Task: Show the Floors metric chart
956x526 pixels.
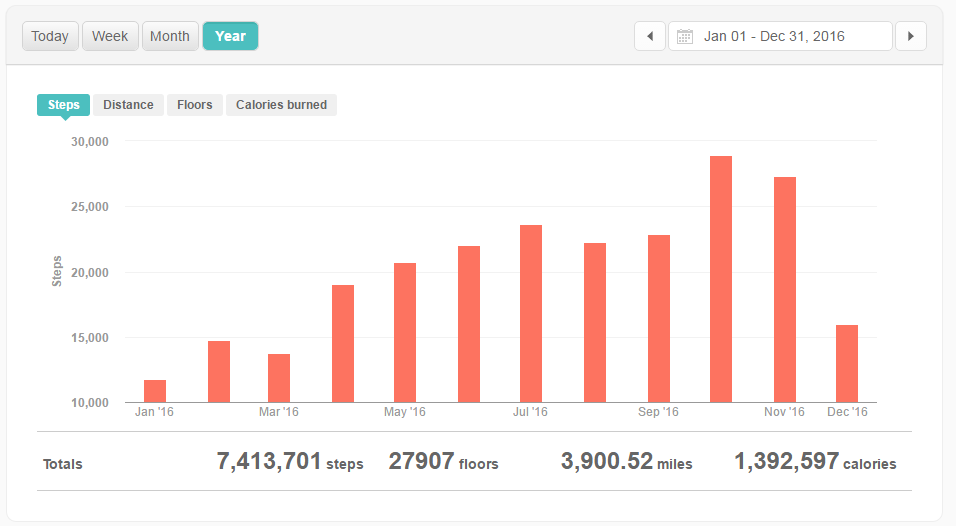Action: (195, 105)
